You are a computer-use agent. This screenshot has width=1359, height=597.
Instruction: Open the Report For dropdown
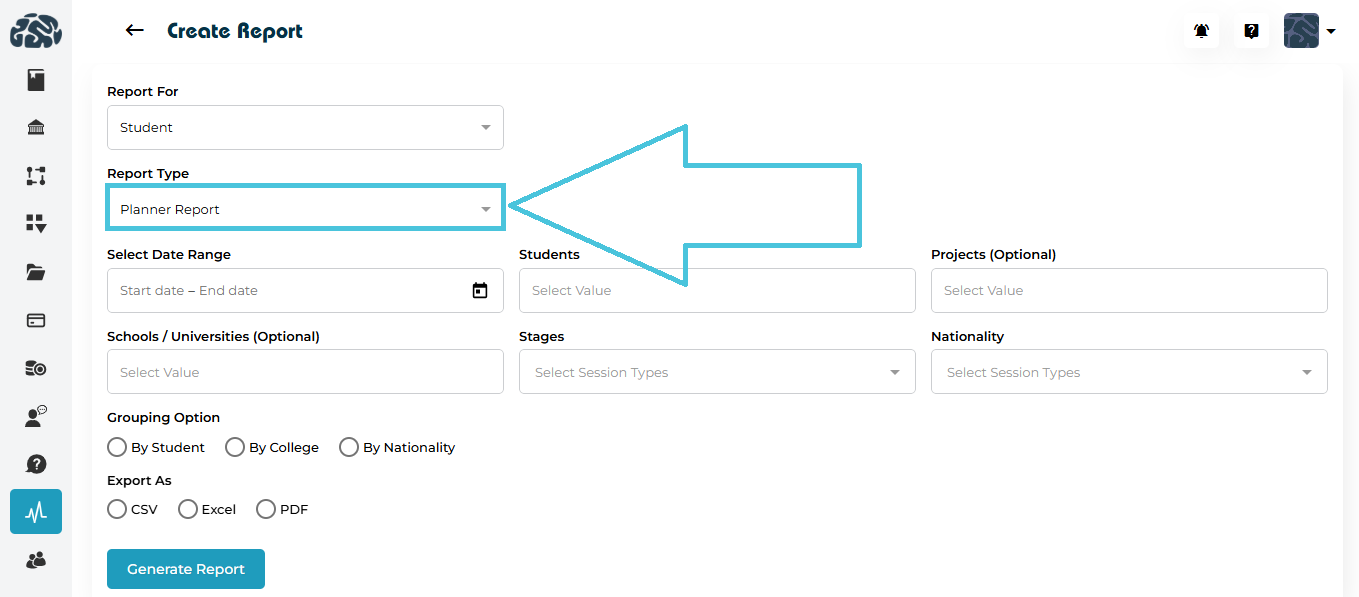tap(305, 128)
